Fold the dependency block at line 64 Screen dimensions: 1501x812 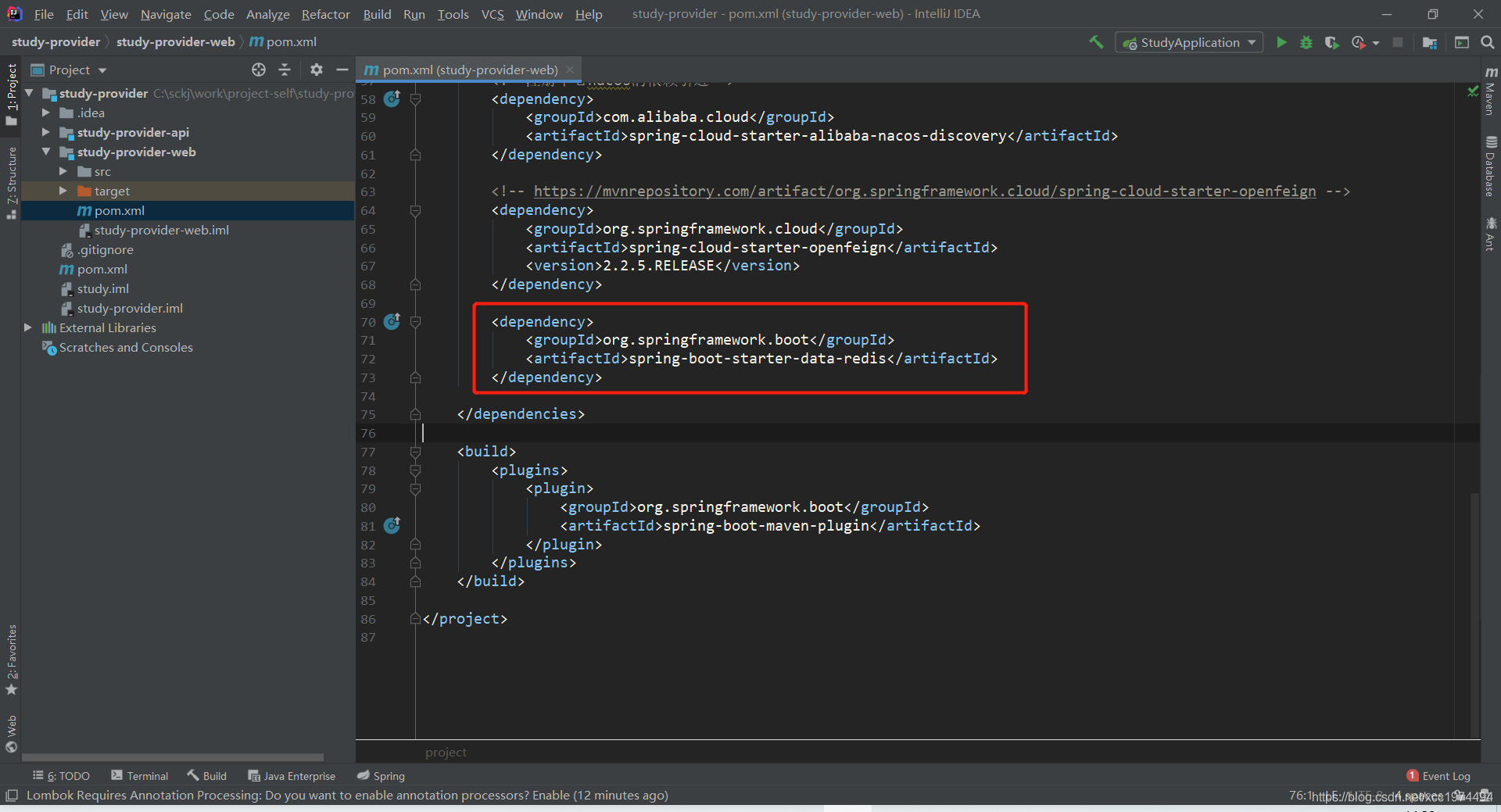point(416,210)
